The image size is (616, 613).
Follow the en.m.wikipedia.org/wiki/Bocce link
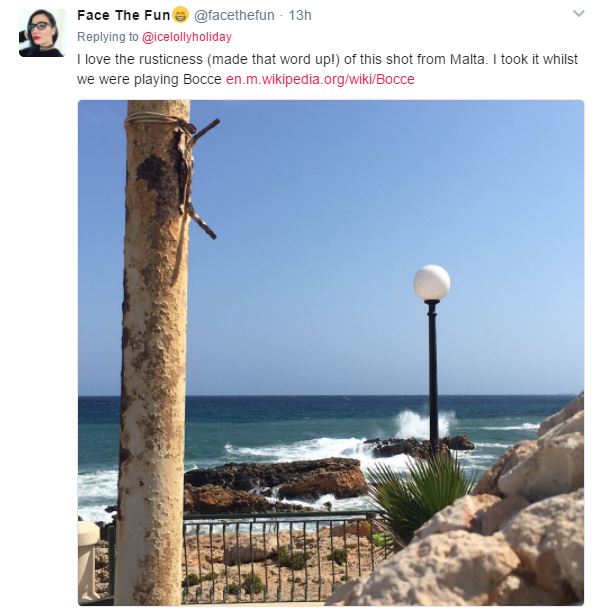[320, 79]
